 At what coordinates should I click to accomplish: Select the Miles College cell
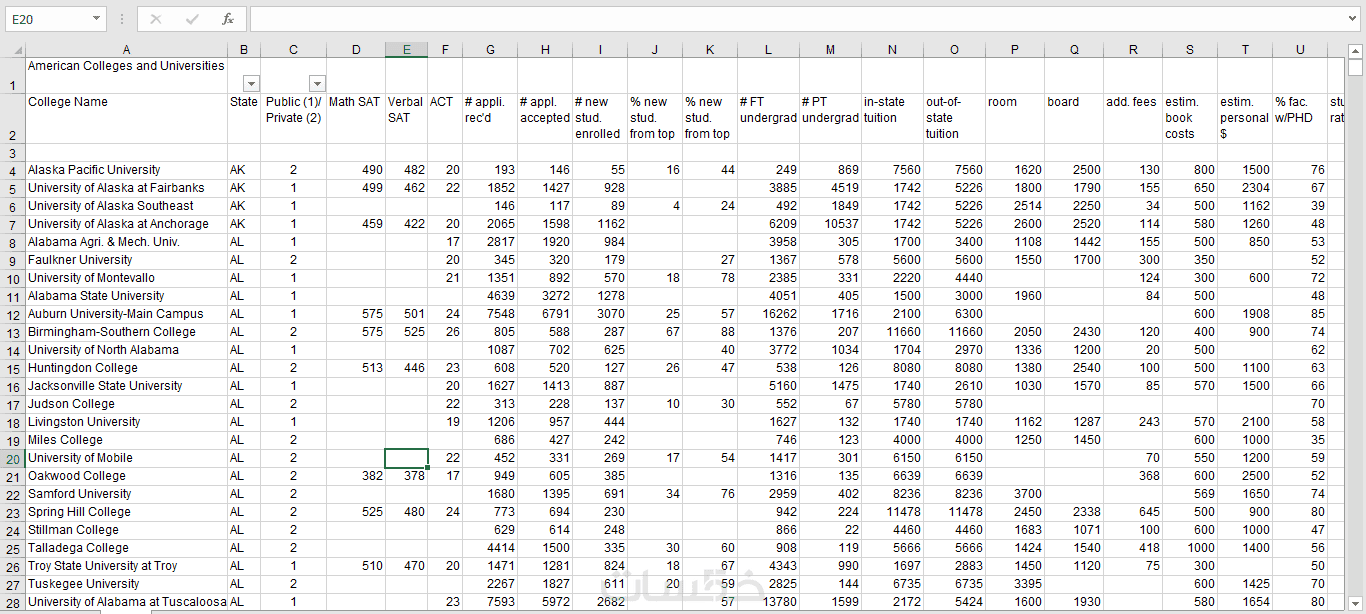point(126,440)
